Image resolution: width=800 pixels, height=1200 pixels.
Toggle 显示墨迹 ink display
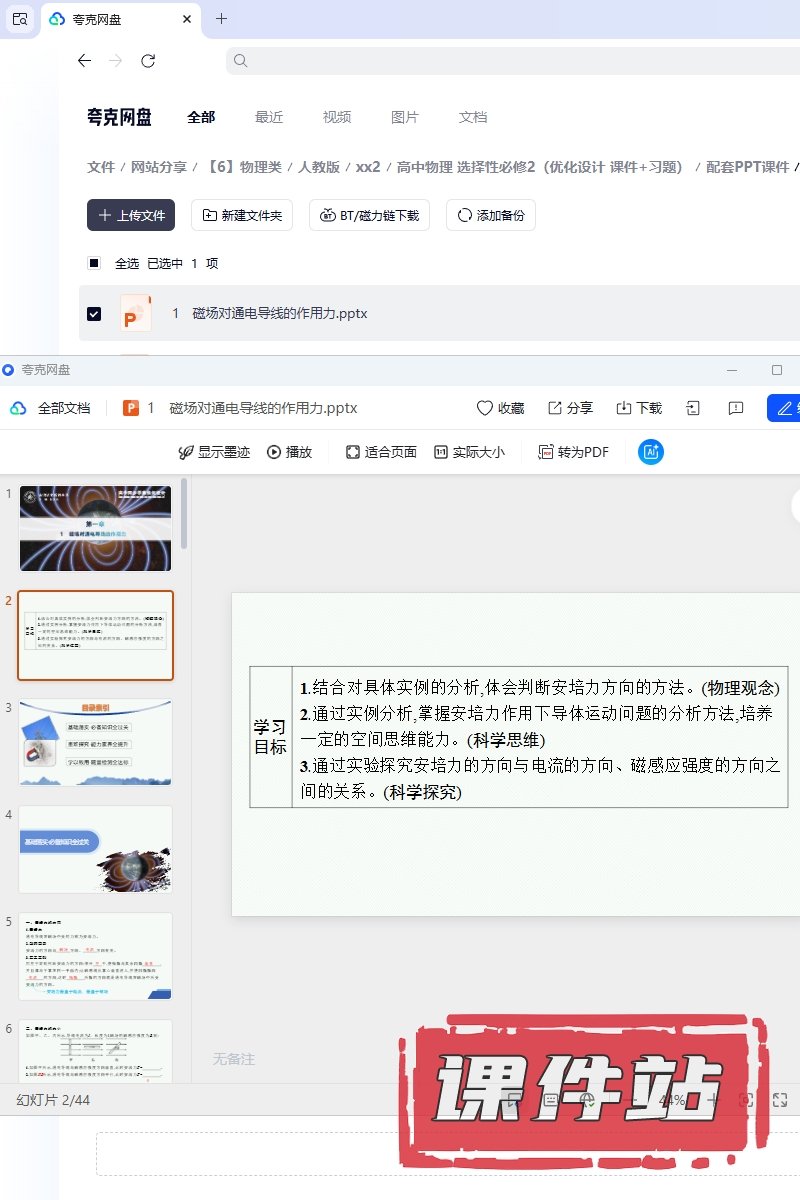click(214, 452)
